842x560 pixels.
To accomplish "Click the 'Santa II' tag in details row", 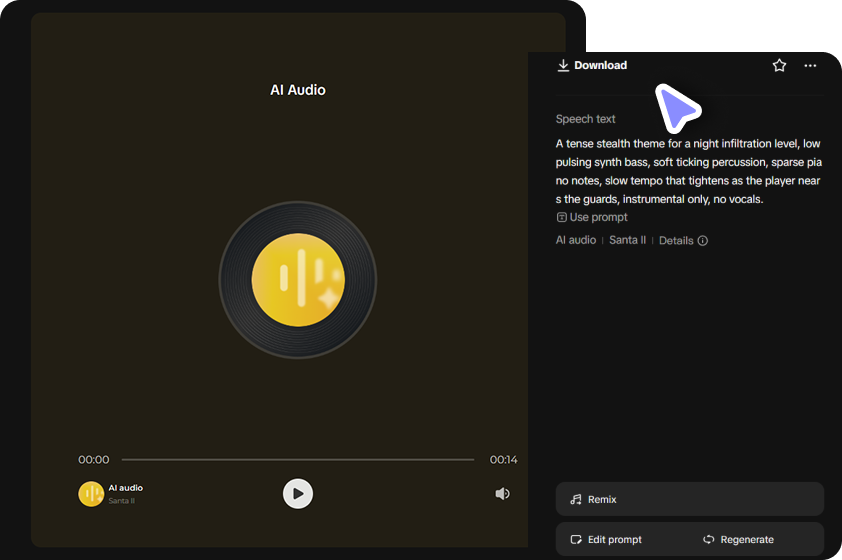I will point(627,240).
